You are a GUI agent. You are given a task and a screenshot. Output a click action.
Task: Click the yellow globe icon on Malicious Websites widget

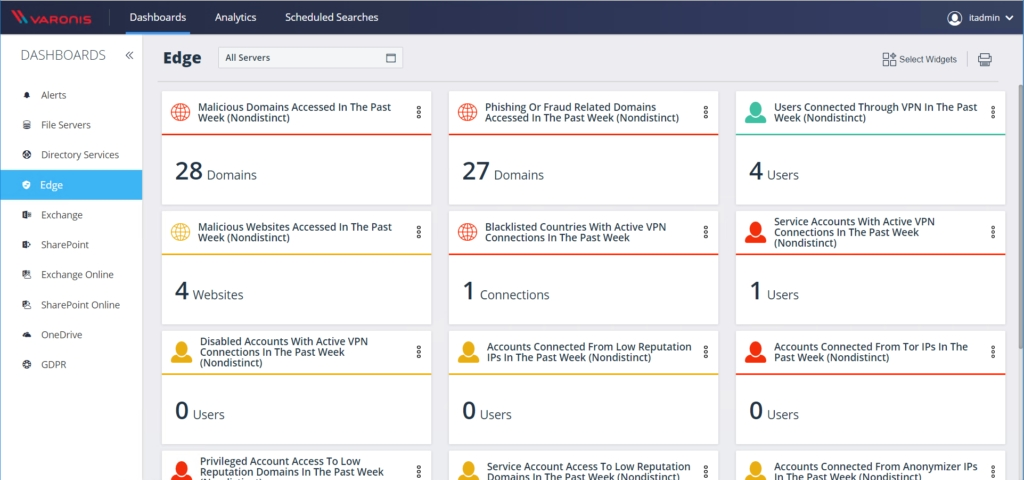181,232
